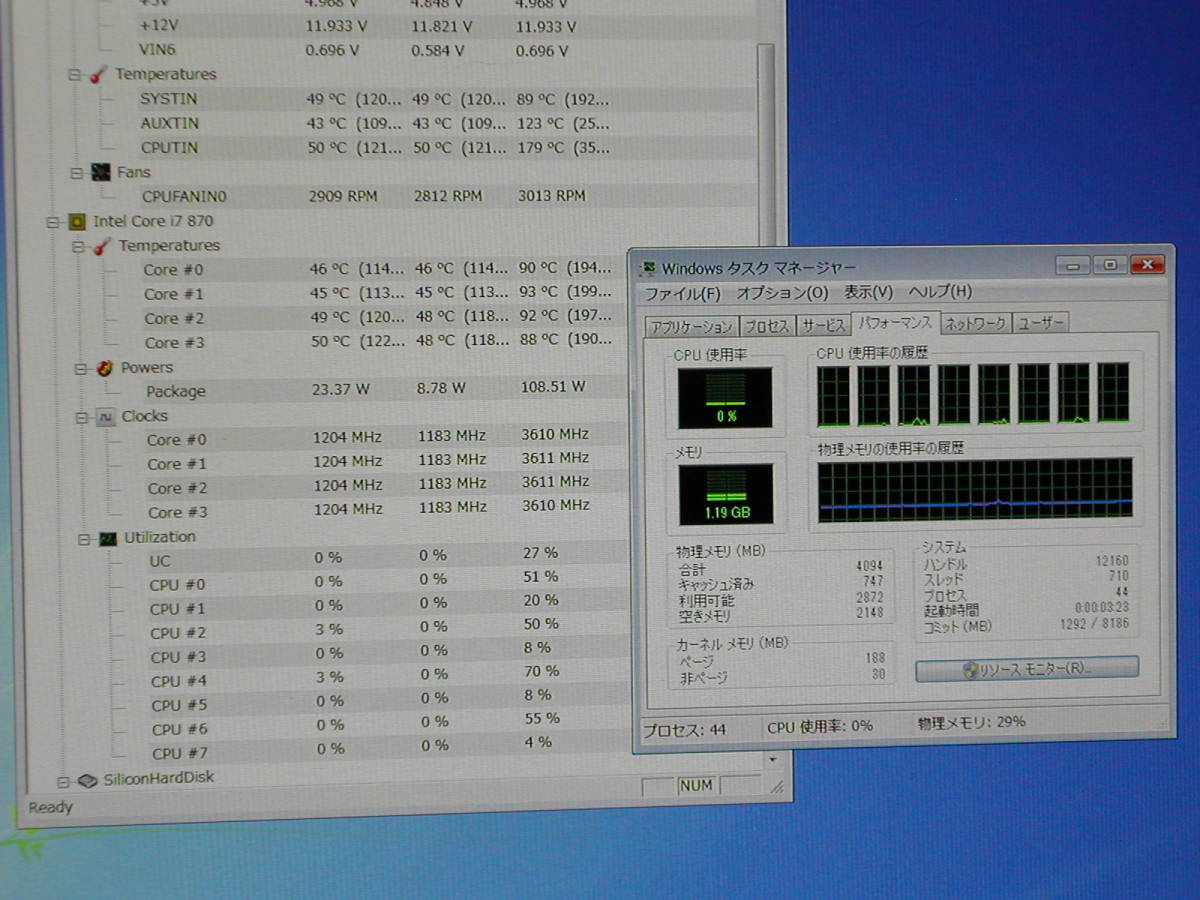Select the パフォーマンス tab

pos(895,323)
